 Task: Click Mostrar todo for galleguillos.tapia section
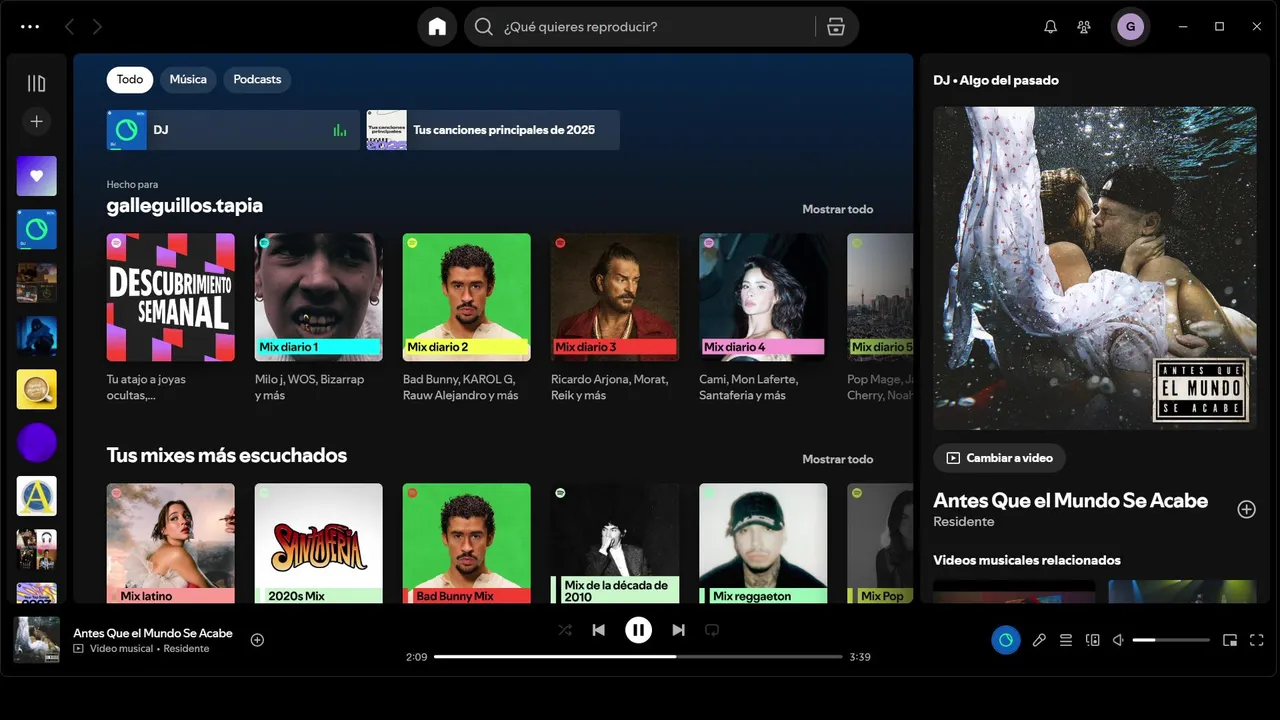click(837, 209)
